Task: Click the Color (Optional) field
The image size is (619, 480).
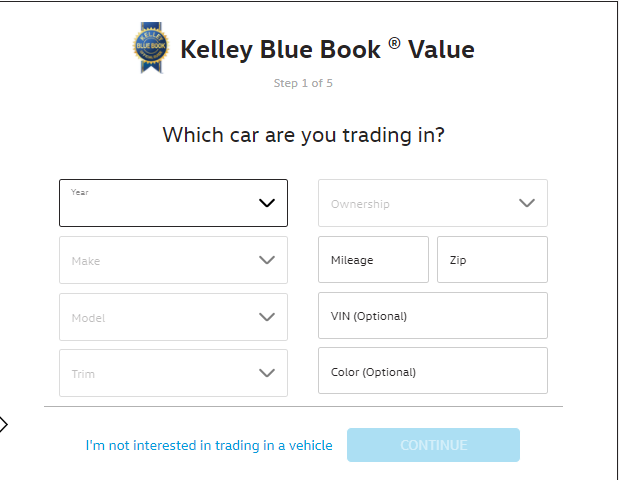Action: [x=433, y=371]
